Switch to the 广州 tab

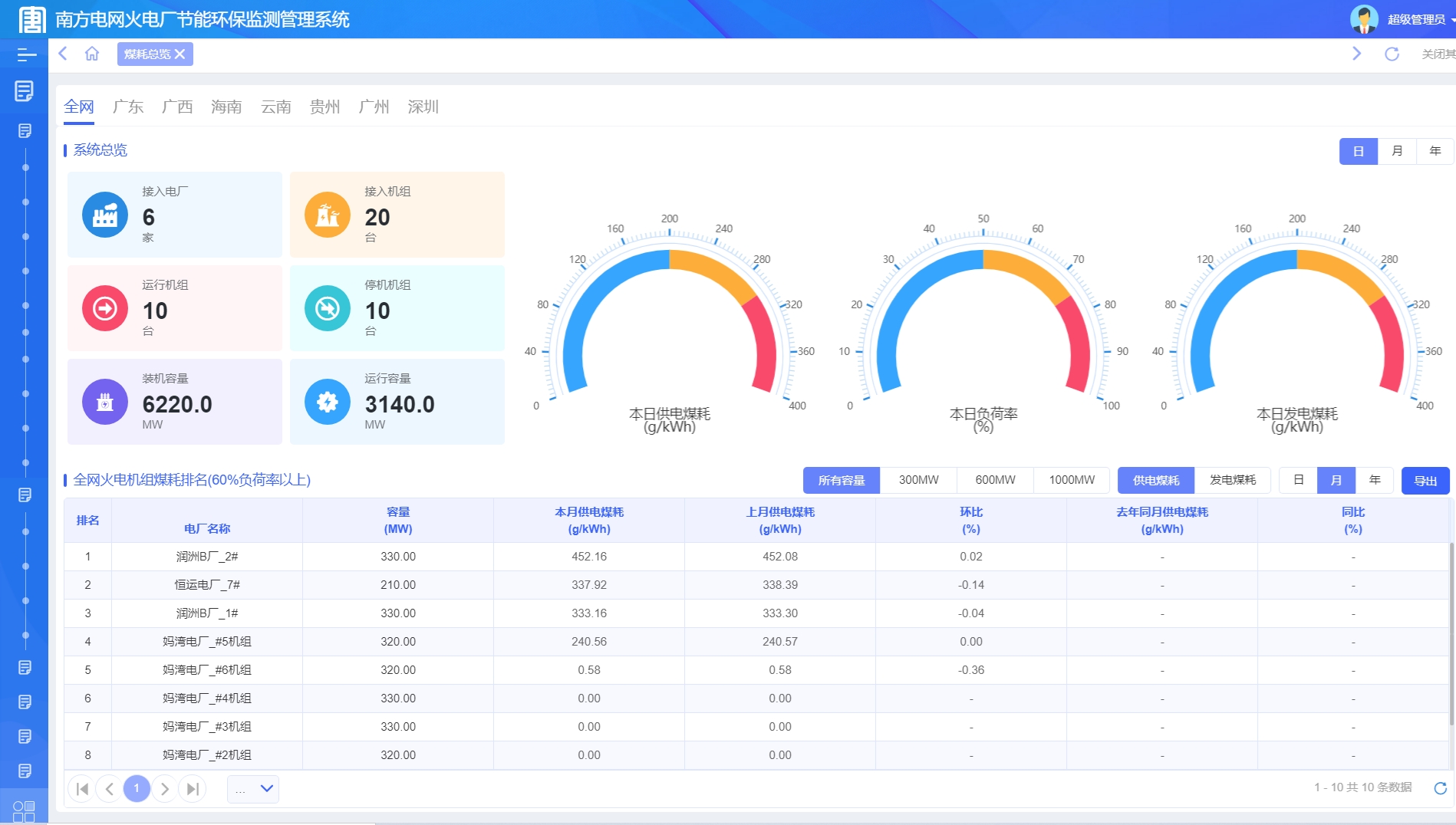(x=374, y=107)
